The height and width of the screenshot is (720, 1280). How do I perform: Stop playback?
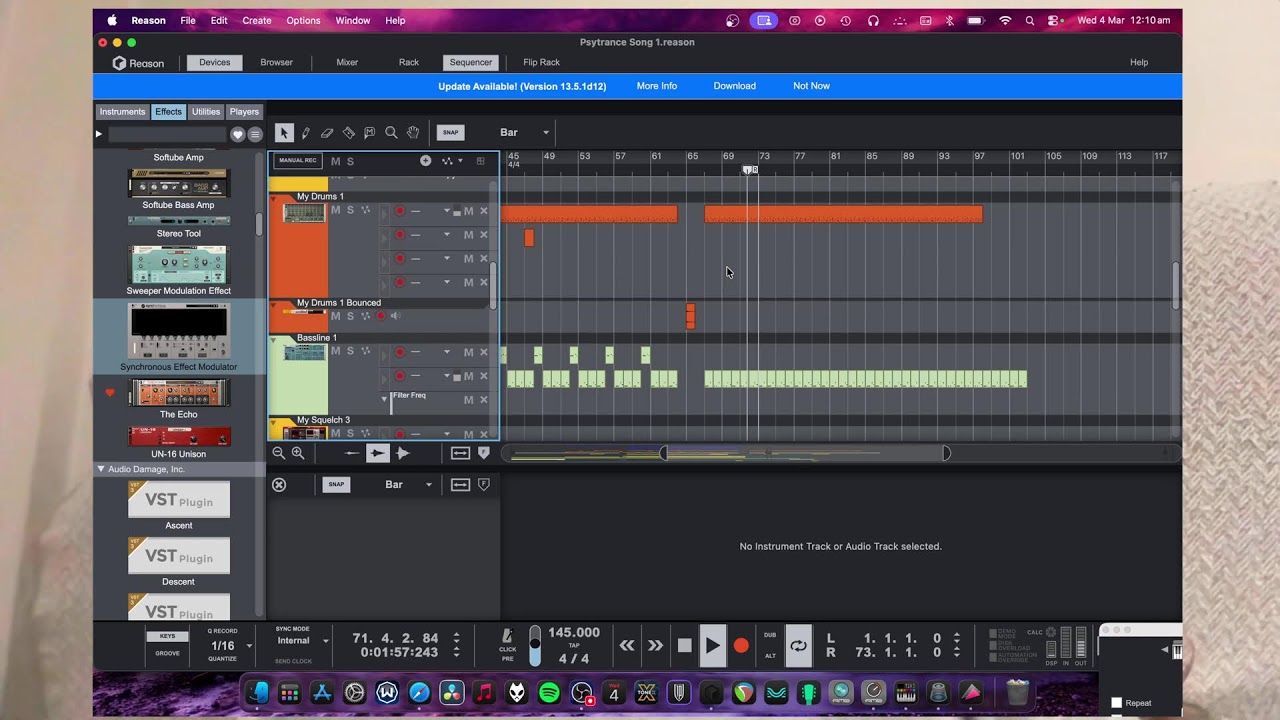click(x=685, y=646)
